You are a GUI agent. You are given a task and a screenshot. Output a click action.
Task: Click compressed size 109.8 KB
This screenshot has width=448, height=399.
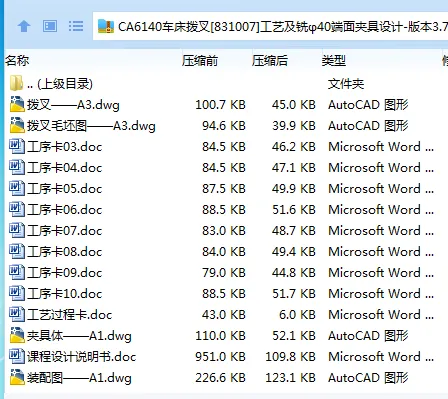tap(290, 357)
